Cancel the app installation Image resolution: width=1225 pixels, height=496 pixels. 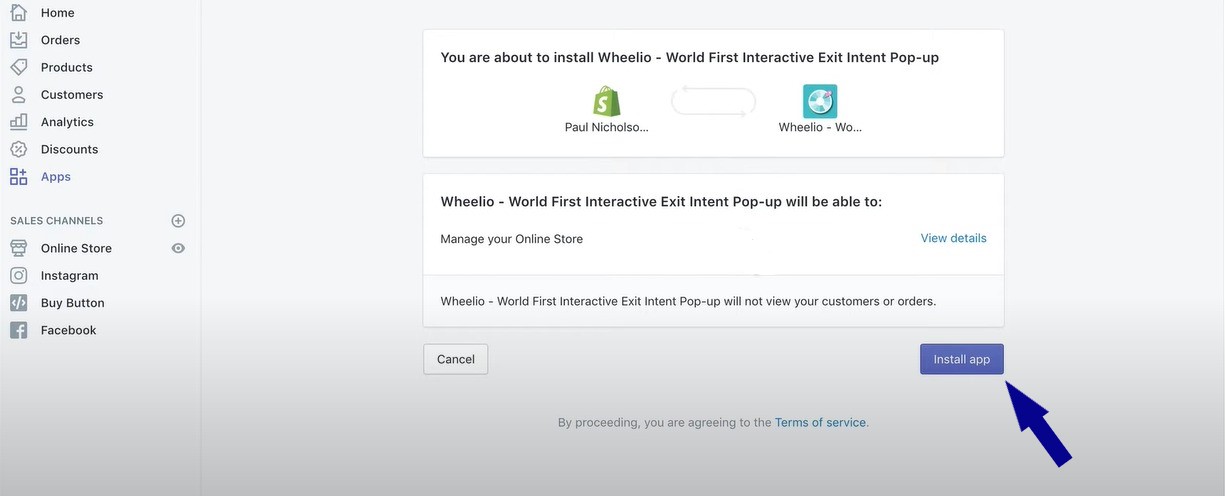pos(455,359)
